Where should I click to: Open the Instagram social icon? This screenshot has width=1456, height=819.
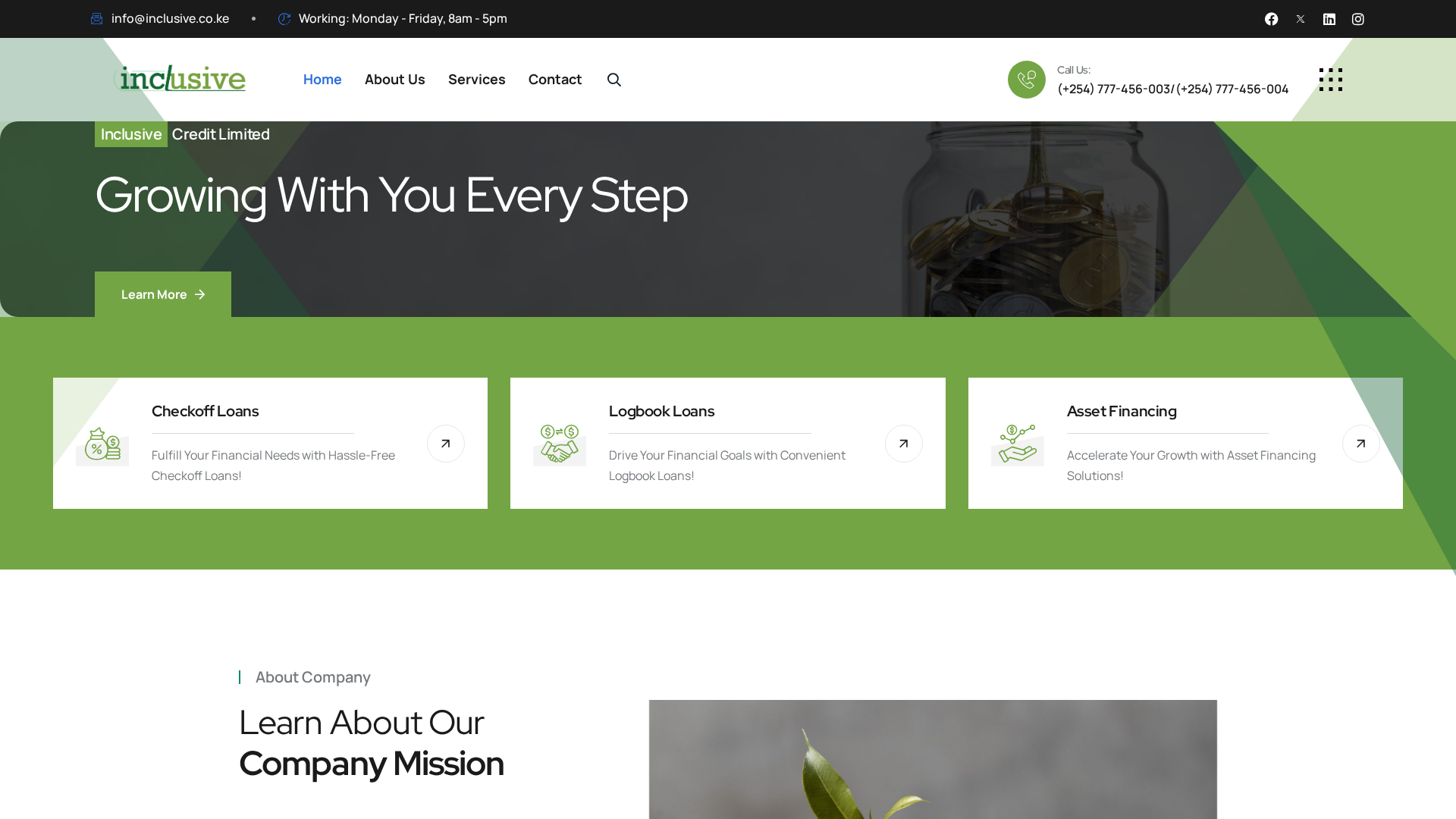point(1358,19)
